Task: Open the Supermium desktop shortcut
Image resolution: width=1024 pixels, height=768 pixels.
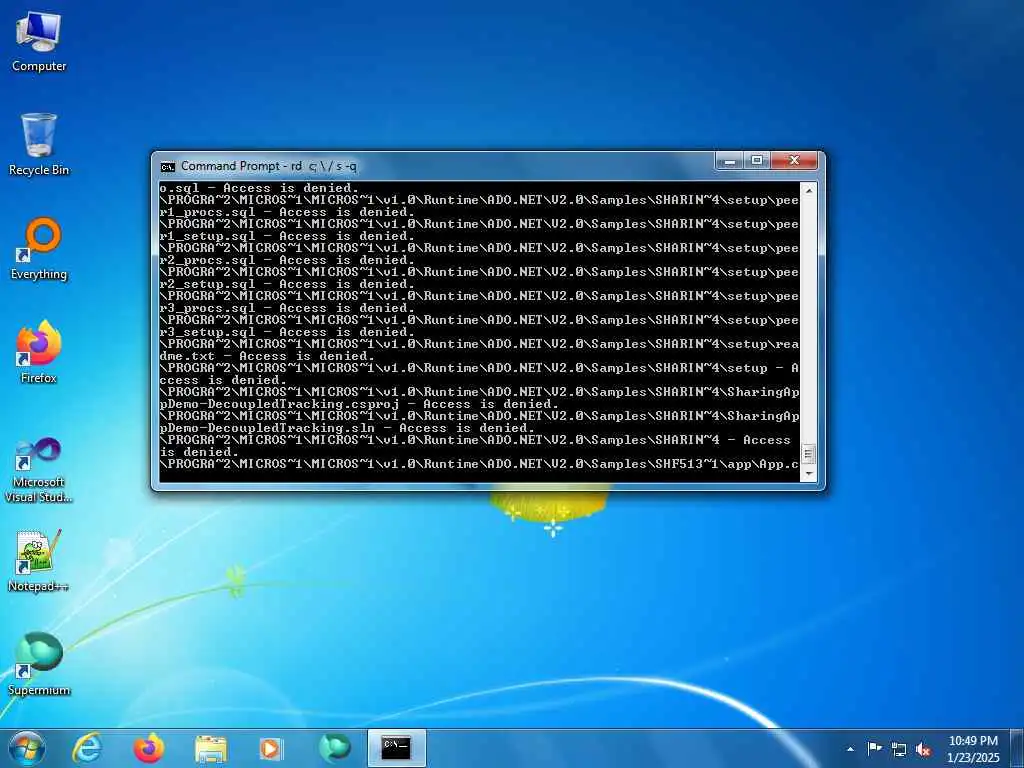Action: (x=39, y=664)
